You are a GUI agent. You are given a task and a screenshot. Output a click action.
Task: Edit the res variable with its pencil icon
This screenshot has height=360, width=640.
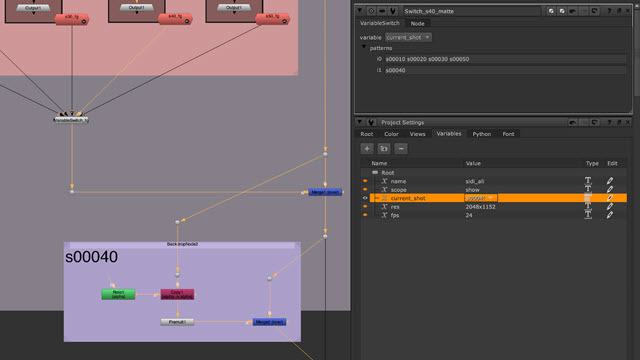[x=609, y=207]
